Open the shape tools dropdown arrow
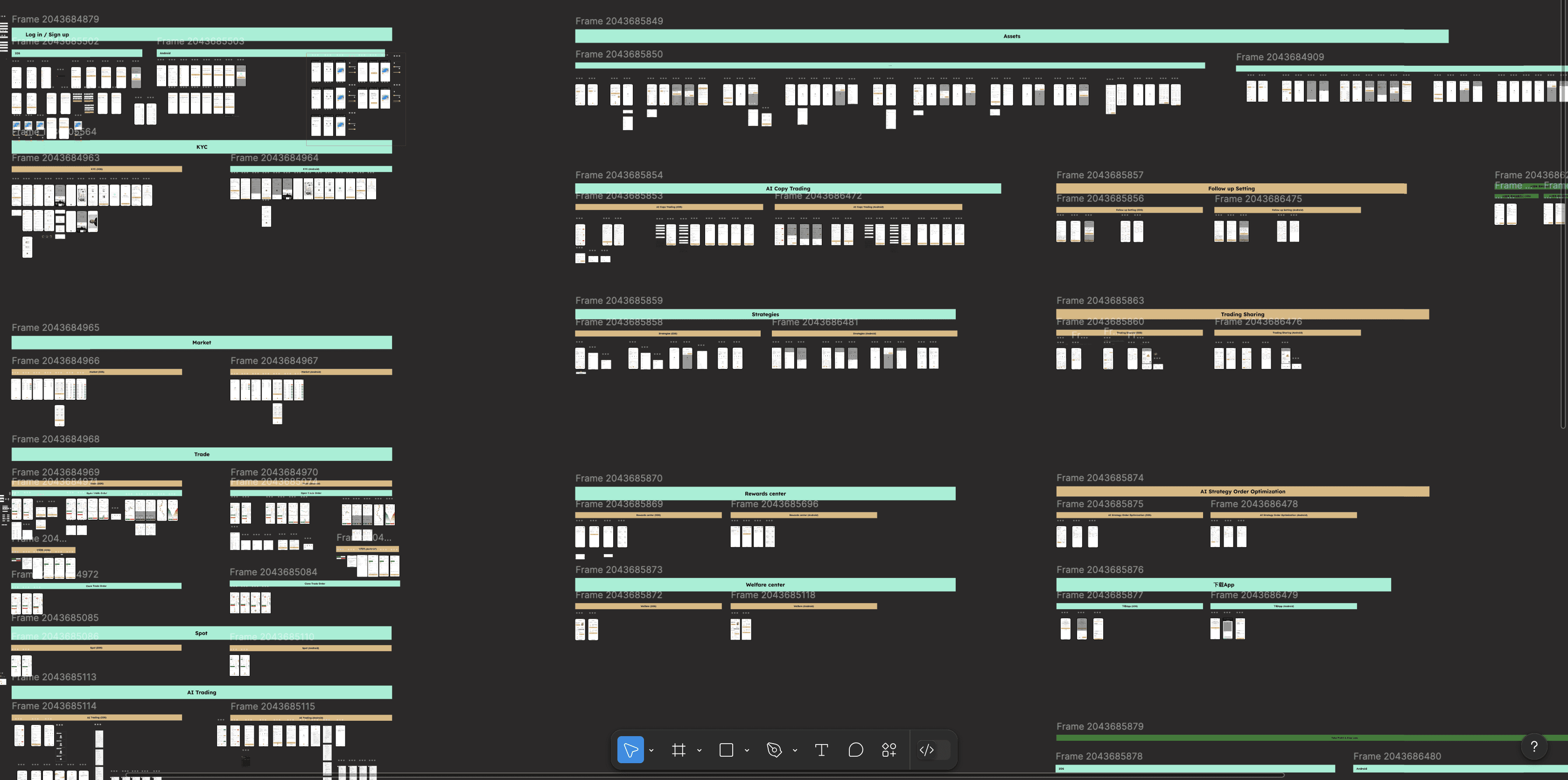Image resolution: width=1568 pixels, height=780 pixels. tap(747, 750)
